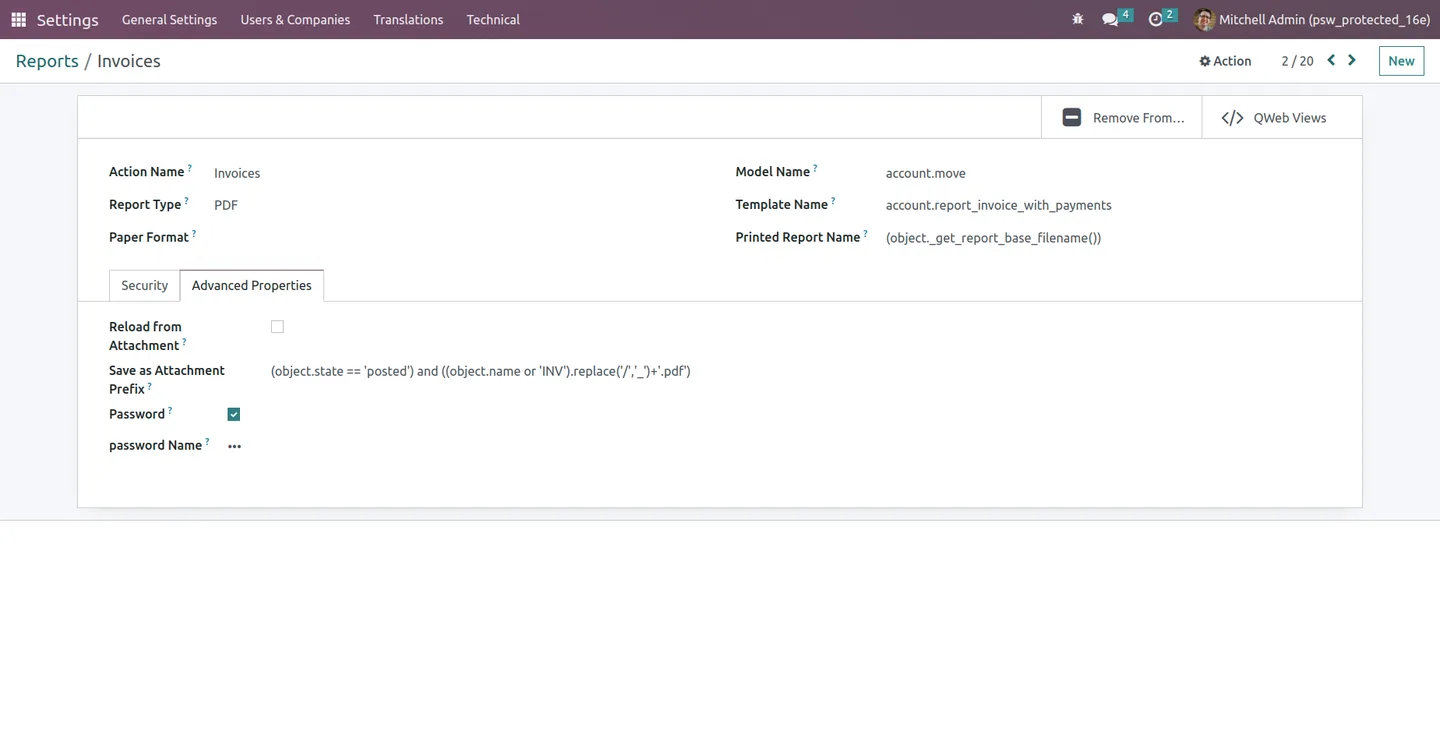Screen dimensions: 1440x739
Task: Click help mark beside Paper Format
Action: (194, 233)
